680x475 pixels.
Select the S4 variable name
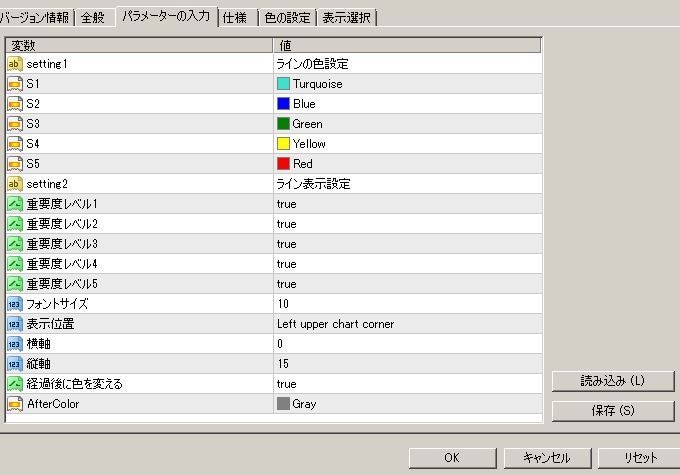pyautogui.click(x=33, y=144)
